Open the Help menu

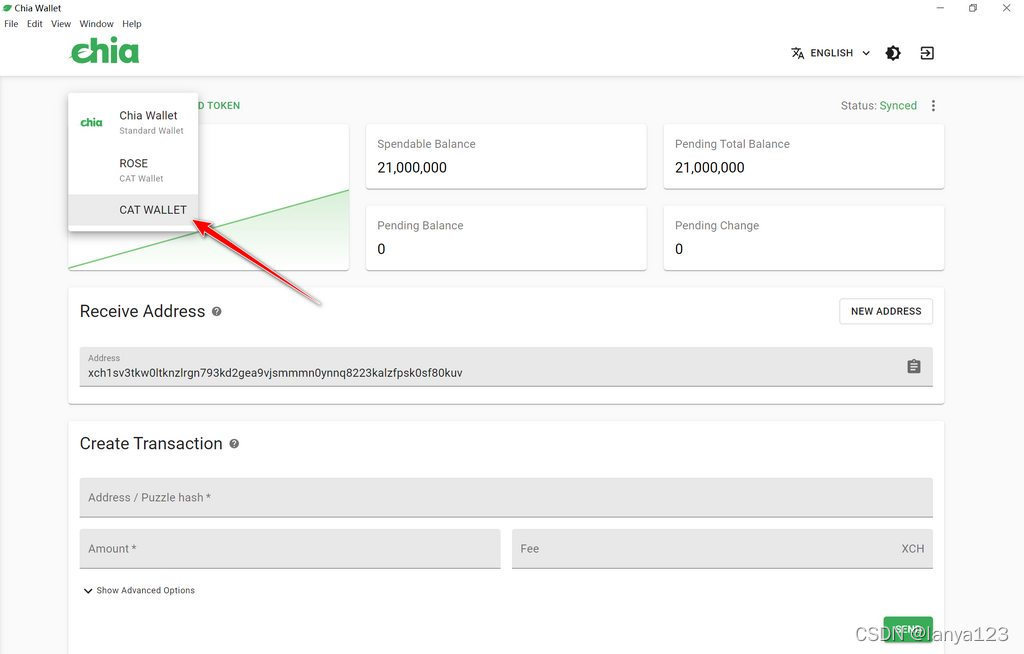(131, 24)
